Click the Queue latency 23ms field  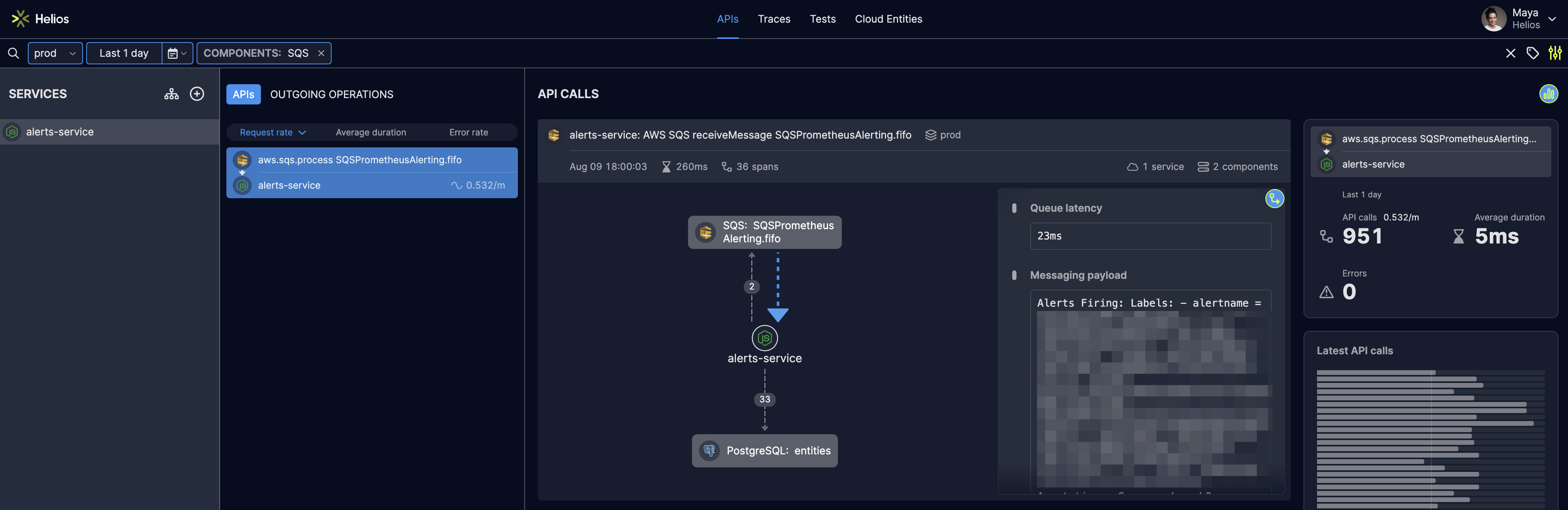1150,236
